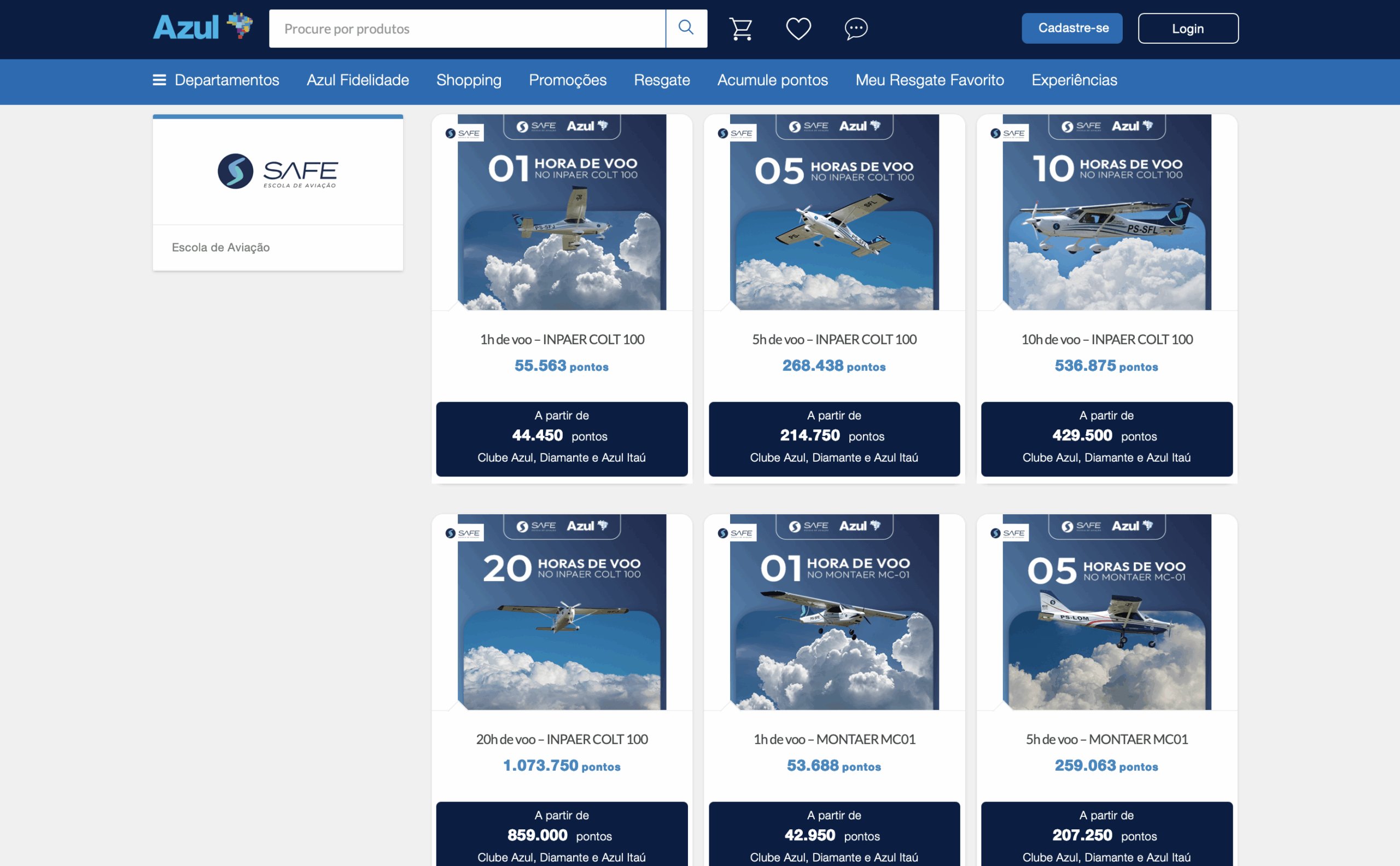Open favorites heart icon

[798, 28]
